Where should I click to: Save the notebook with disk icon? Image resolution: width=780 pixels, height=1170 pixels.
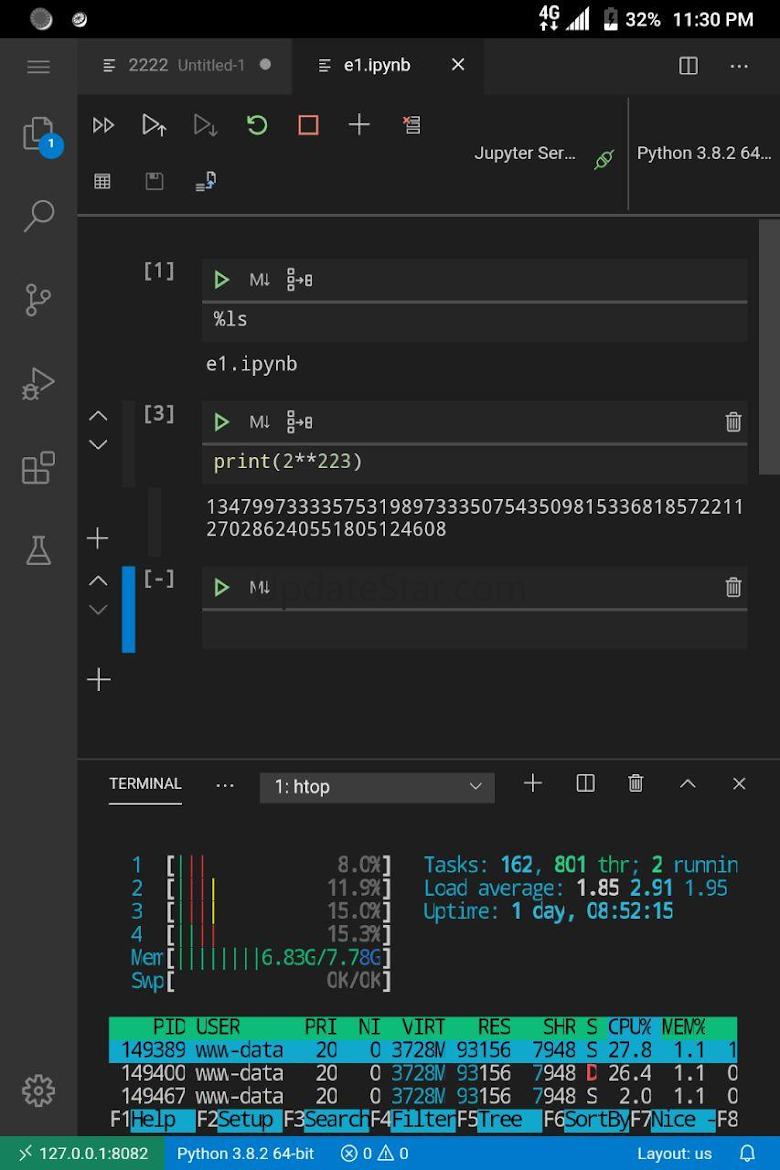(155, 181)
